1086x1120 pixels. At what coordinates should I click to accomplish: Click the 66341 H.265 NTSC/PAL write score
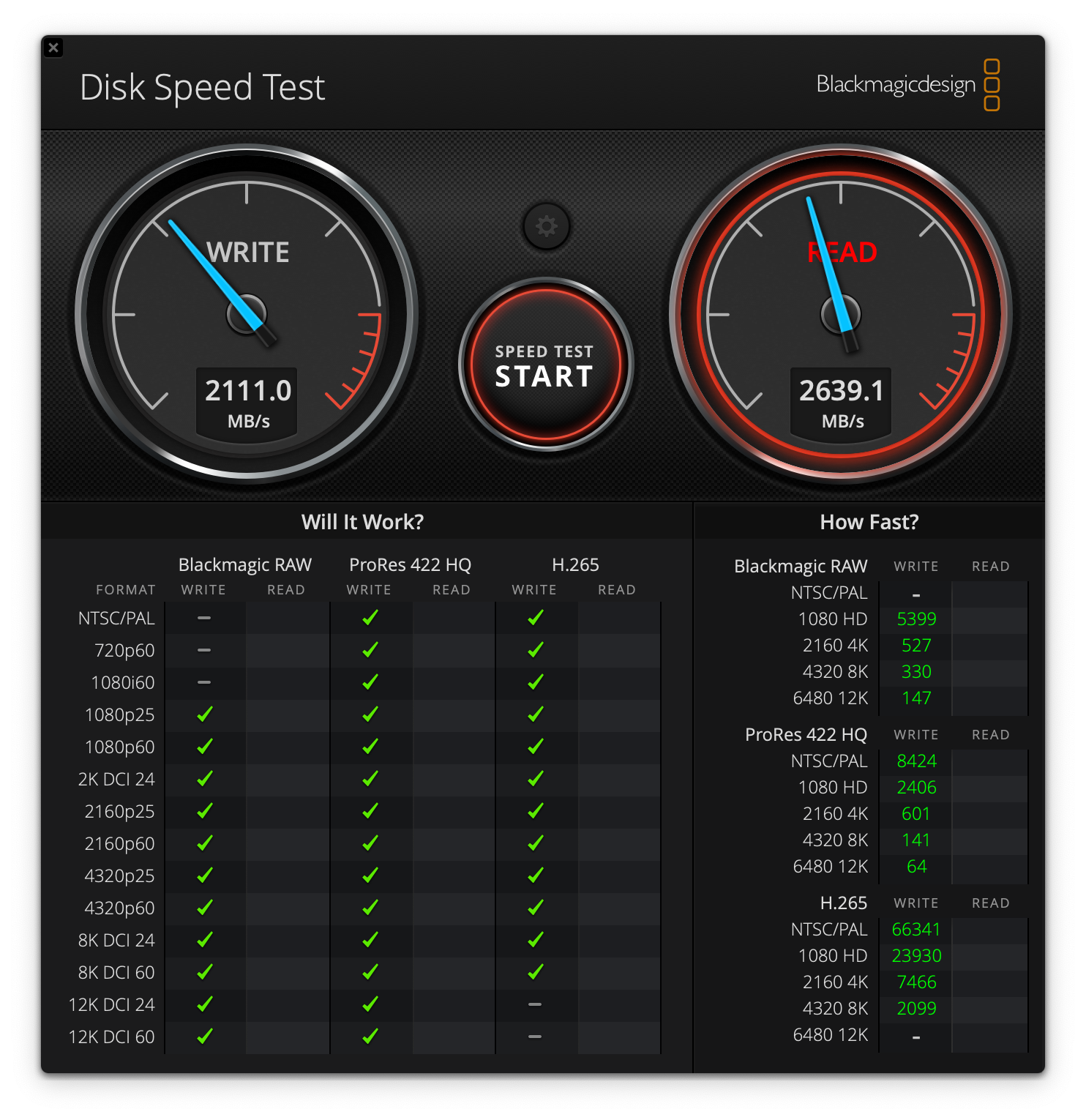(x=915, y=929)
